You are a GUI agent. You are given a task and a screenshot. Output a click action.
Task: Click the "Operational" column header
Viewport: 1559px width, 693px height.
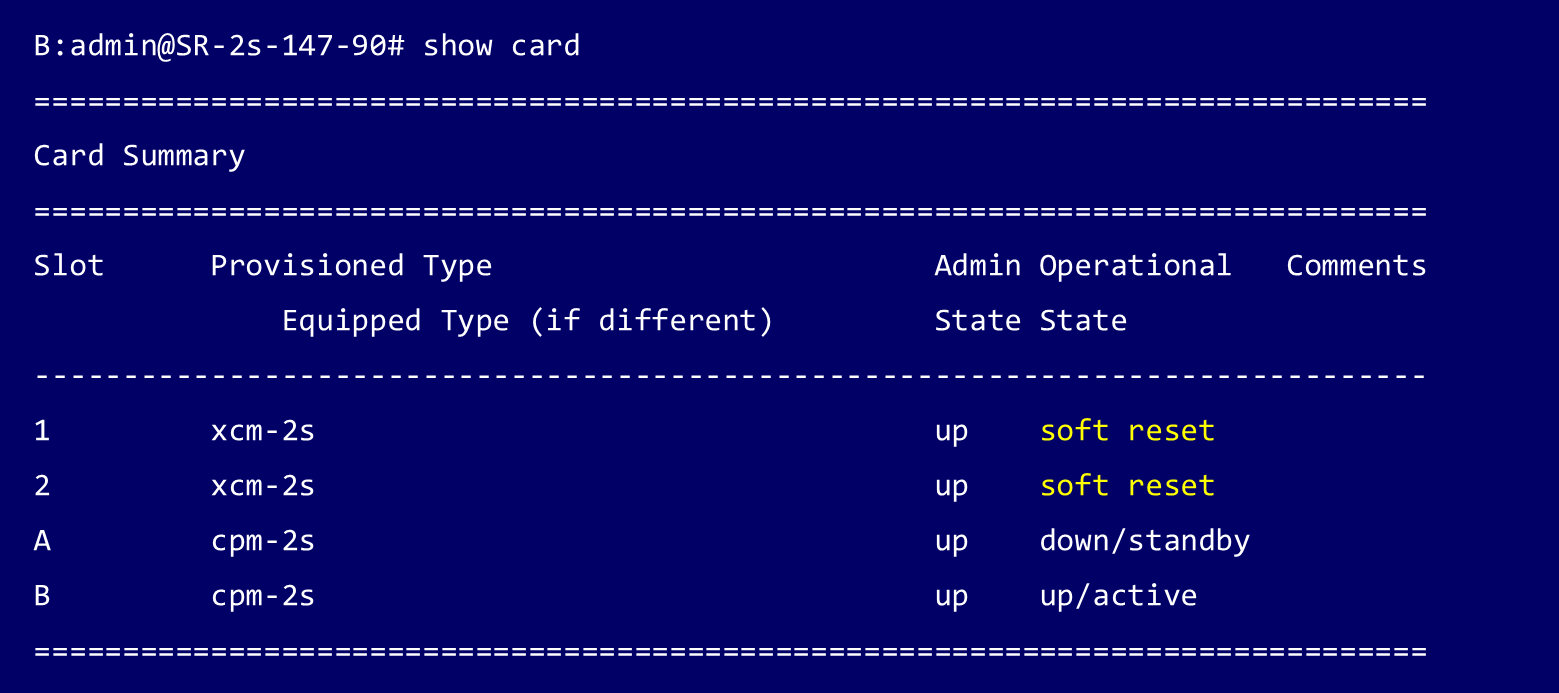point(1135,266)
